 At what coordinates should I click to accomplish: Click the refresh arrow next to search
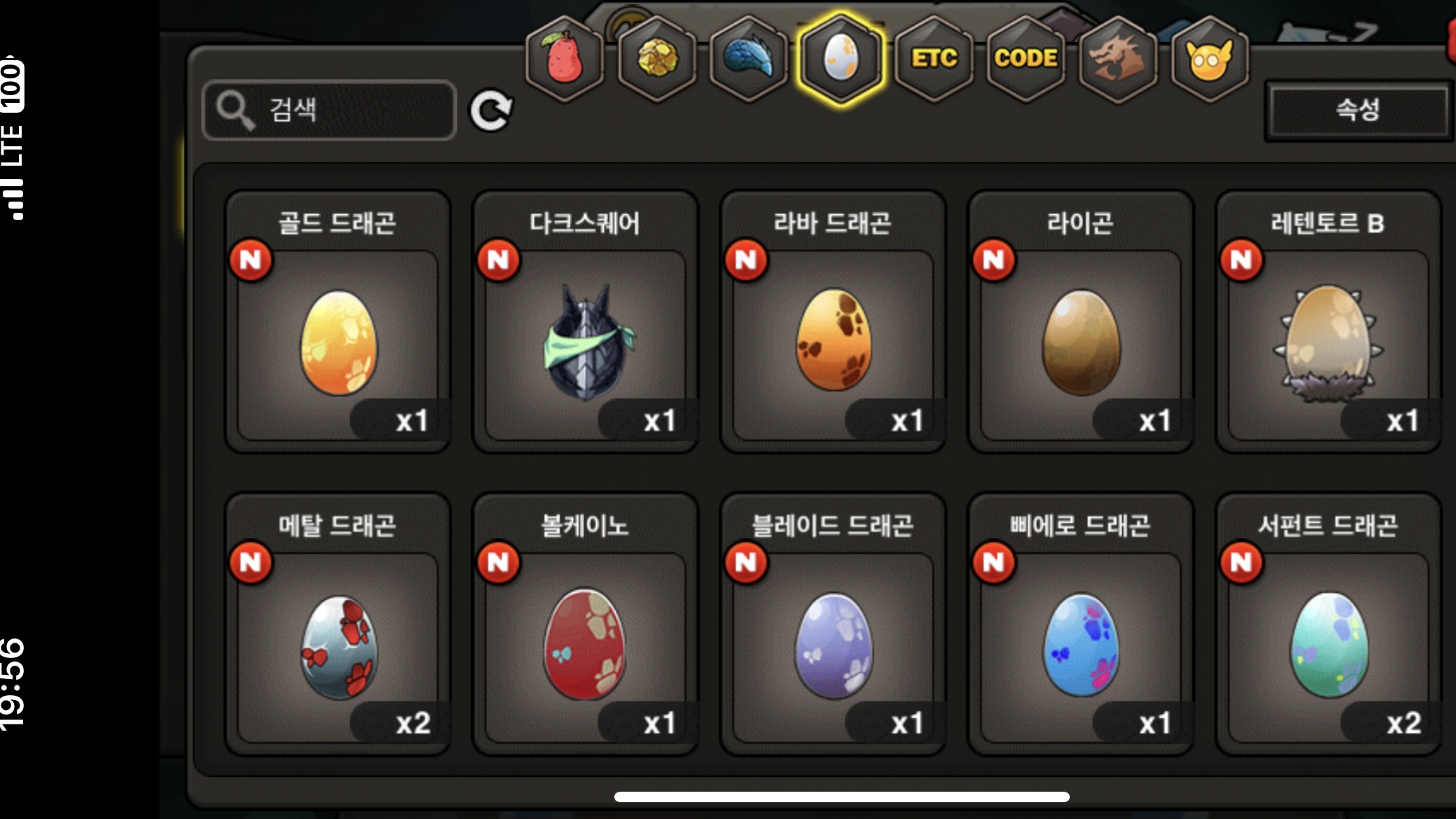490,110
